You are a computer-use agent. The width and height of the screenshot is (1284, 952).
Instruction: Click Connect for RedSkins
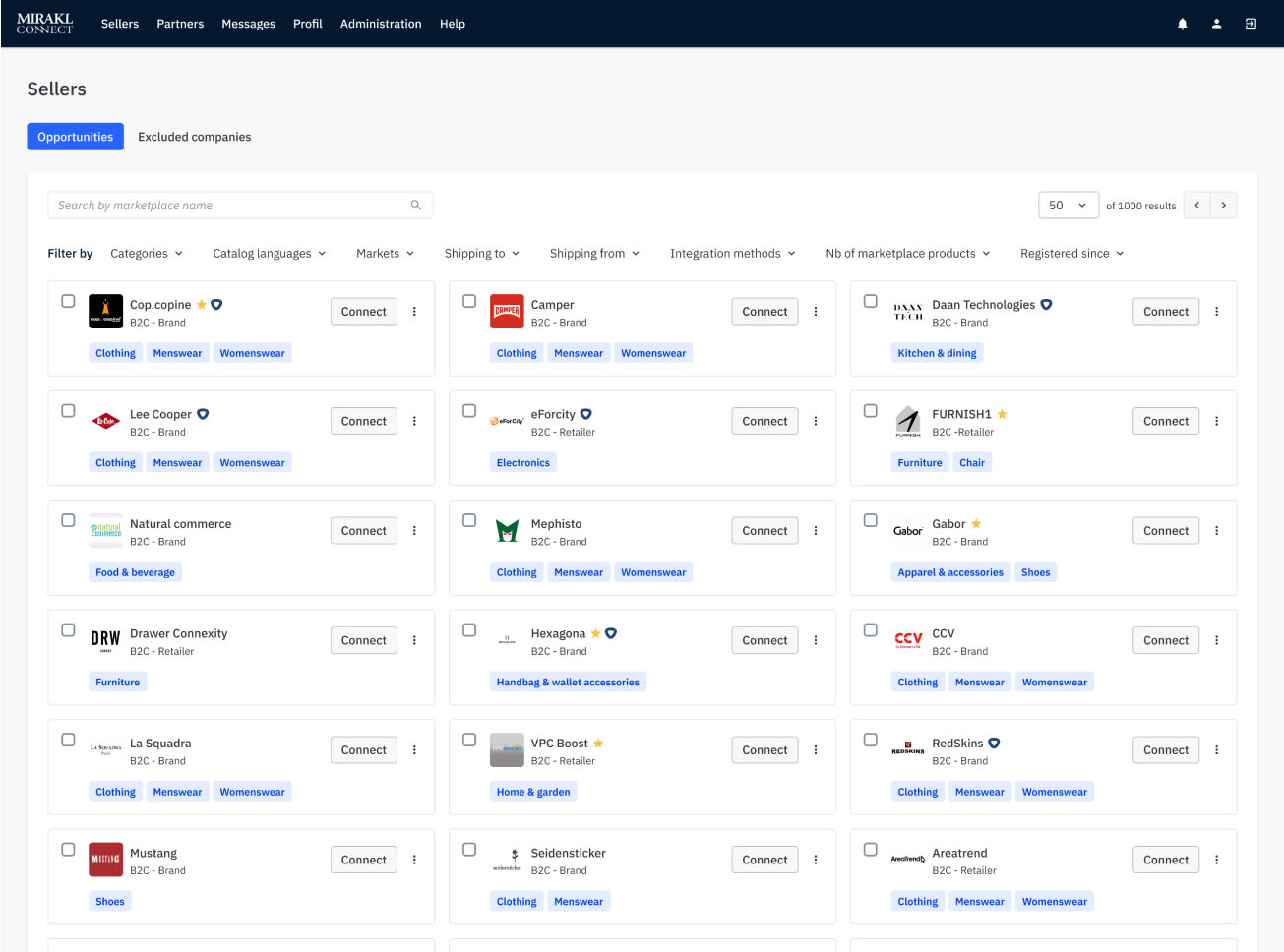(1166, 750)
